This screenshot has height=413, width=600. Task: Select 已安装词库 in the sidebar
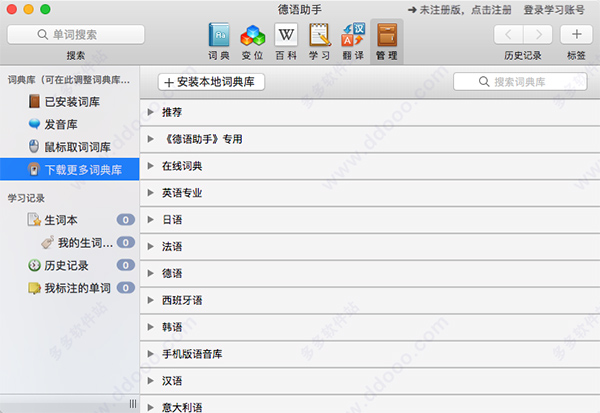[70, 101]
